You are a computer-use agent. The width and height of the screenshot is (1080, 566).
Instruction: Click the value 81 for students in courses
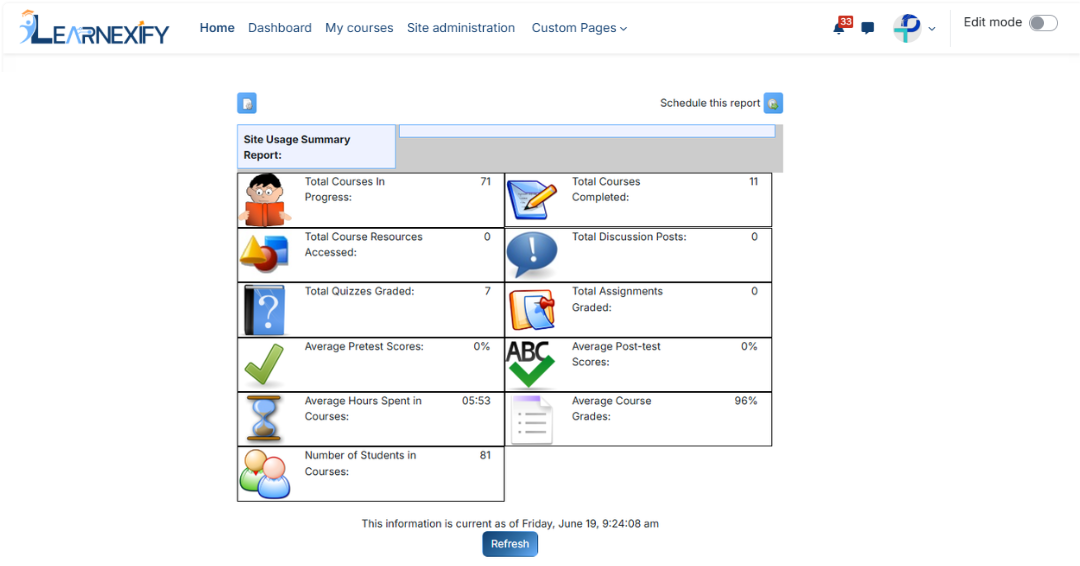click(x=486, y=455)
